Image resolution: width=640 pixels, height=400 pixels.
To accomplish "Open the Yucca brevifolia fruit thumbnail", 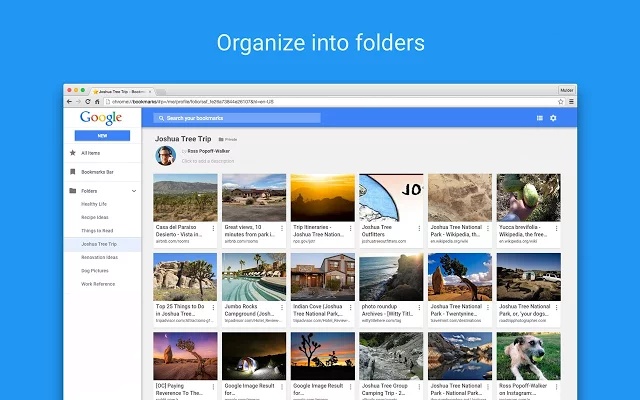I will [529, 198].
